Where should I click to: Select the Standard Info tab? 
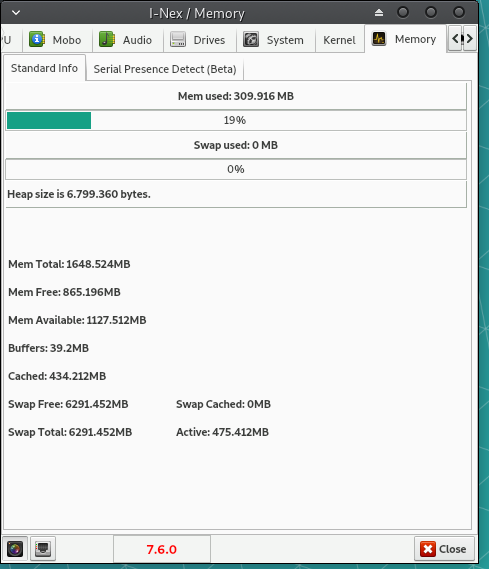click(x=45, y=68)
